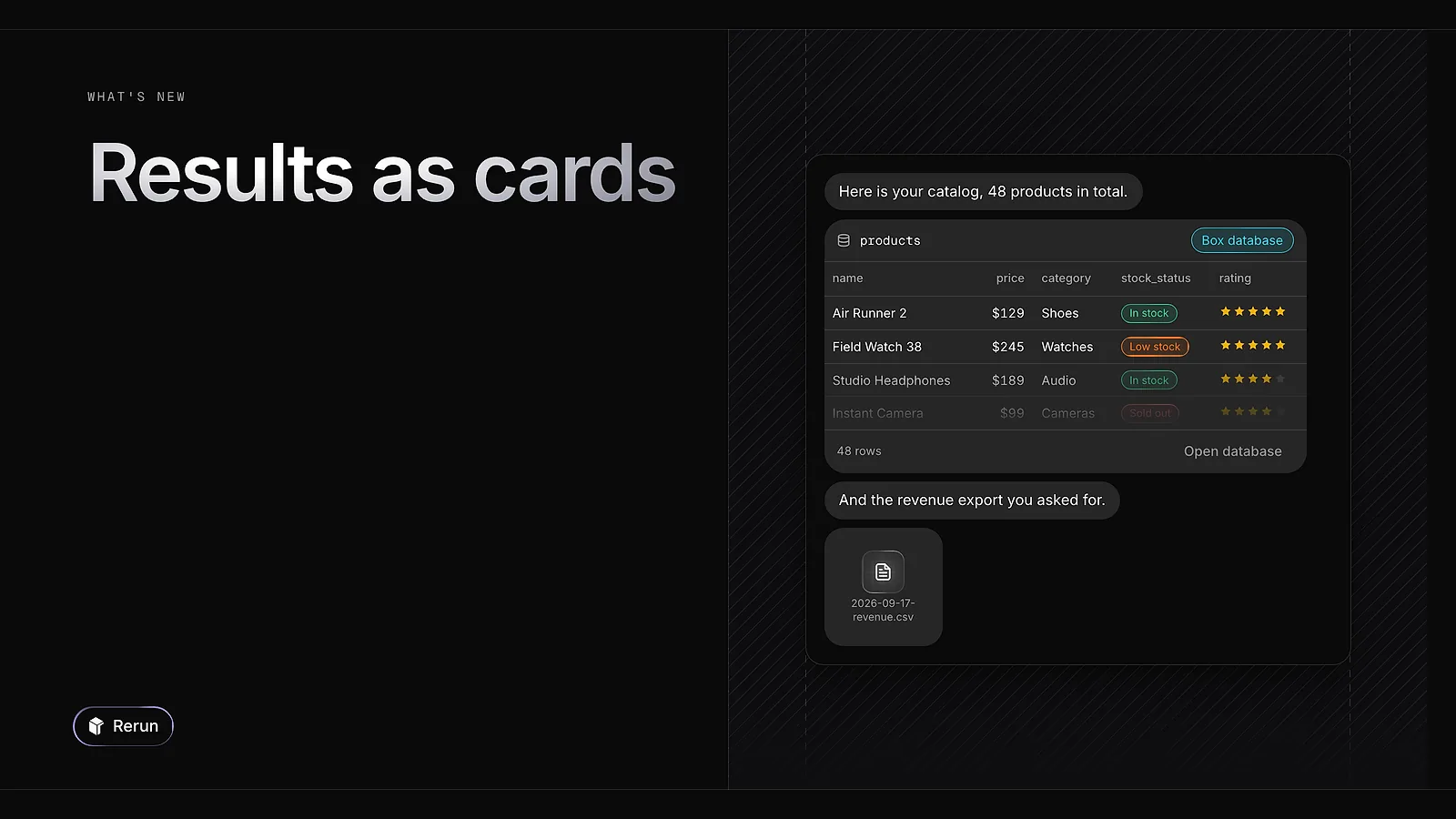
Task: Select the Field Watch 38 row name
Action: pos(876,347)
